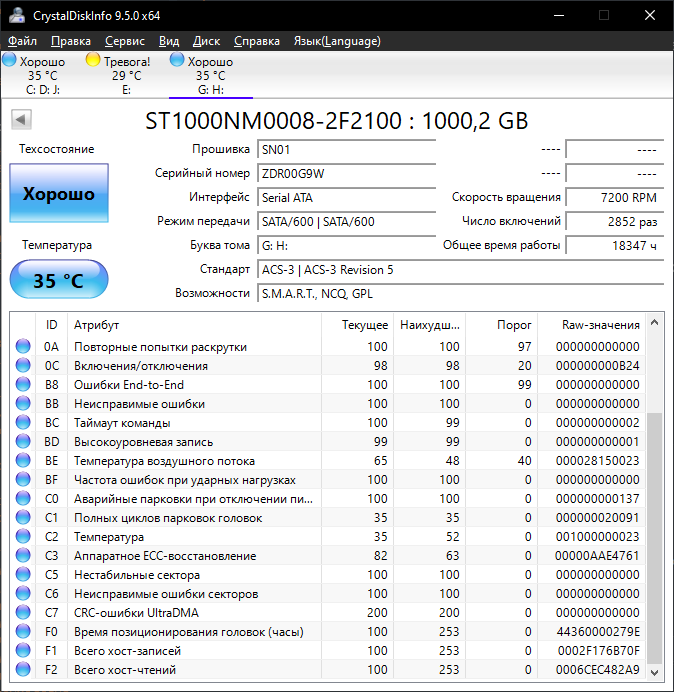Click the Текущее column header
Screen dimensions: 674x692
click(358, 325)
